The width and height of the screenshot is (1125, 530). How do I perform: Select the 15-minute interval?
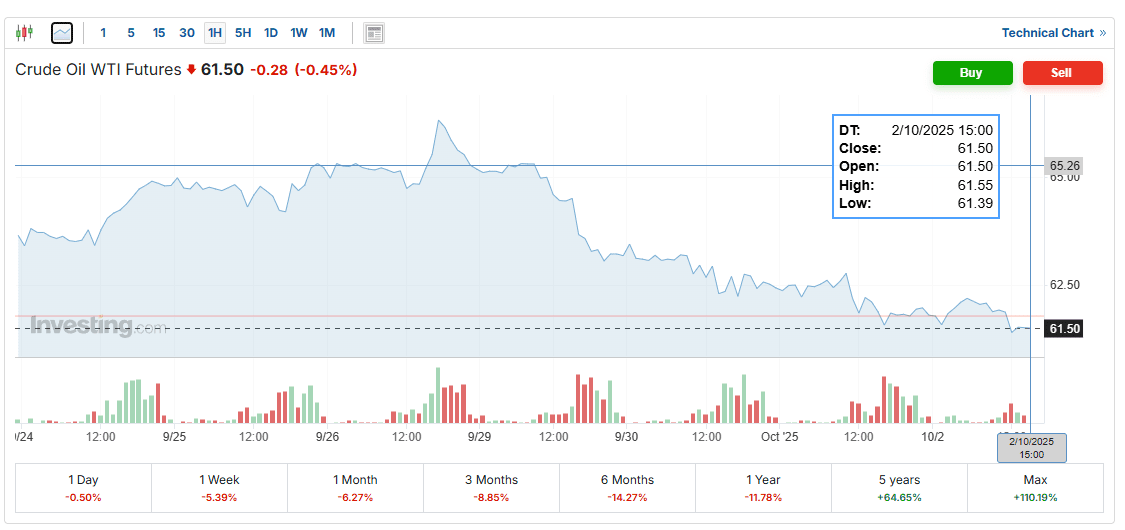coord(159,33)
